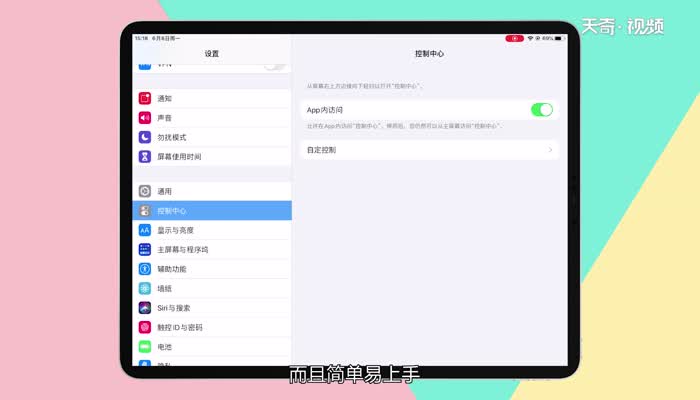Tap the red screen recording indicator

pos(514,38)
